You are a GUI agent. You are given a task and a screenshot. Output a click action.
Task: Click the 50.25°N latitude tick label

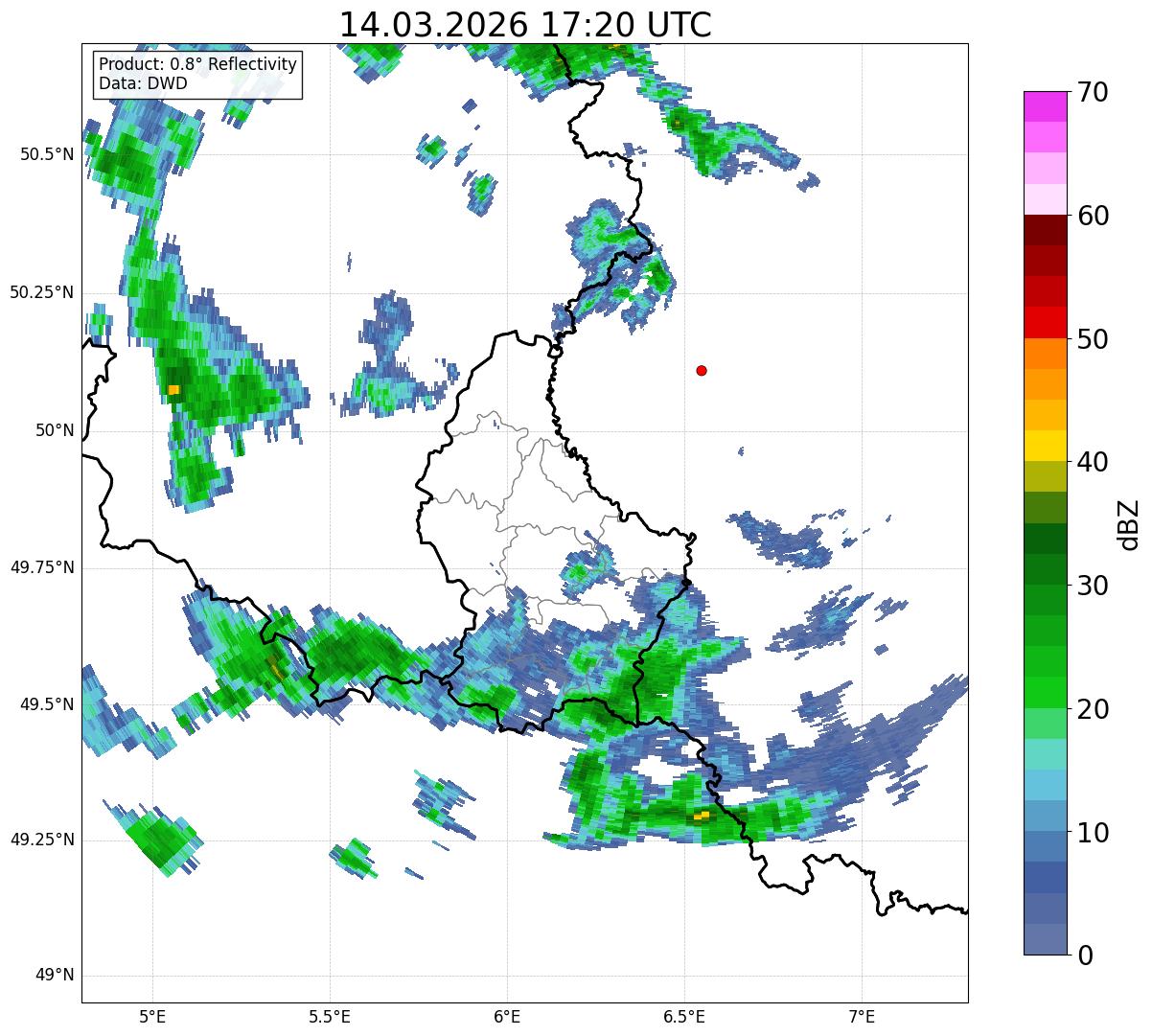(42, 292)
